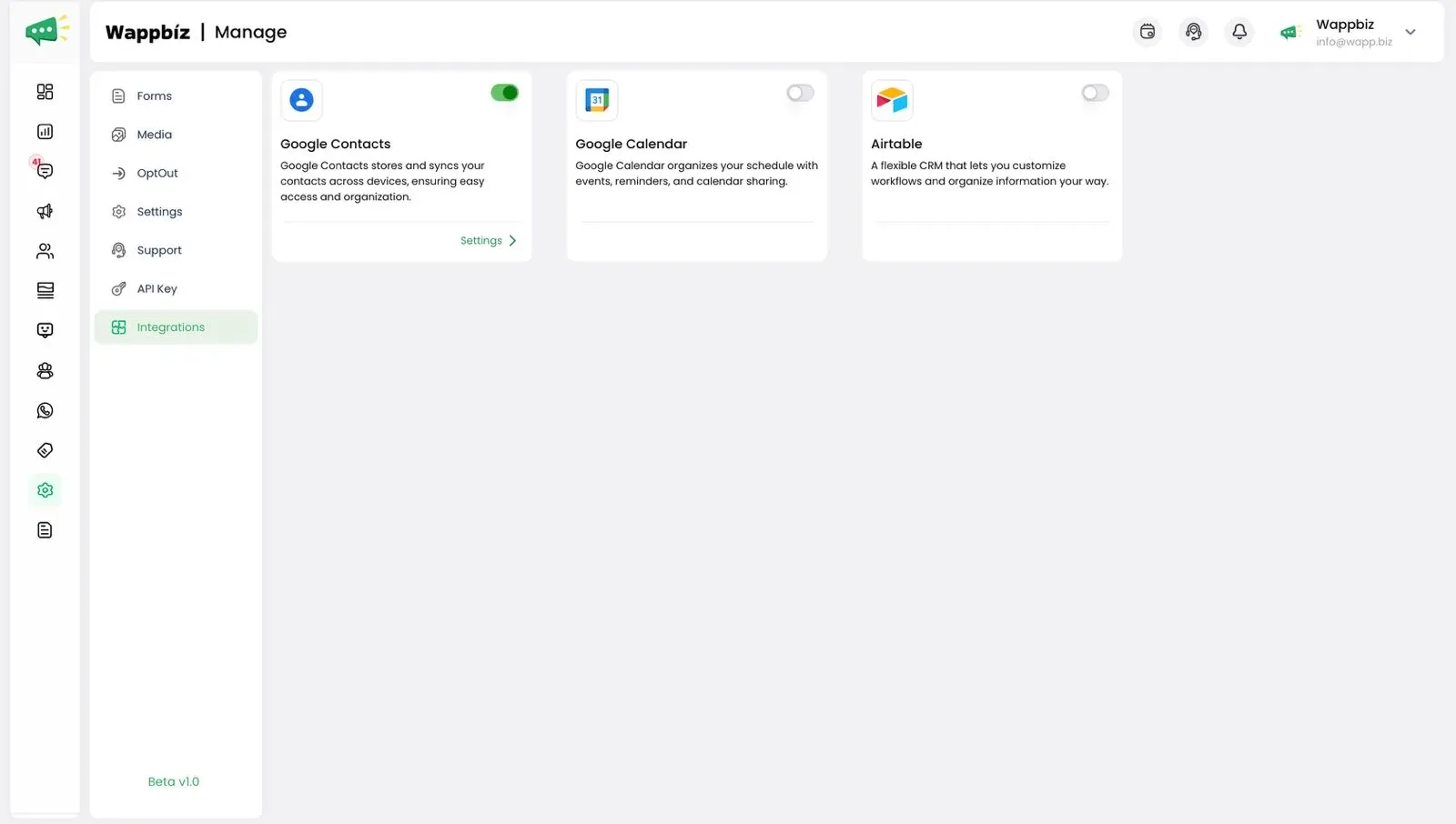The height and width of the screenshot is (824, 1456).
Task: Open the templates stacked-layout icon in sidebar
Action: (45, 290)
